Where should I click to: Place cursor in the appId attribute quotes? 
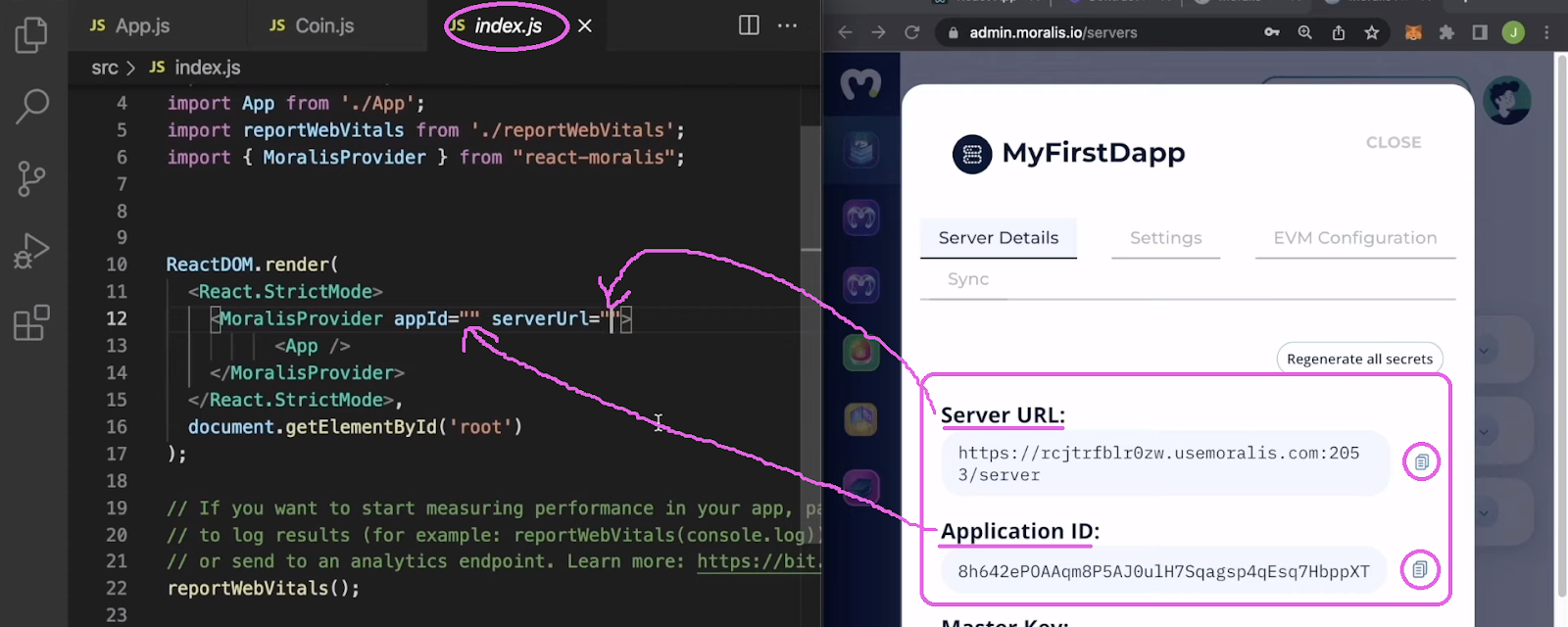(x=469, y=318)
